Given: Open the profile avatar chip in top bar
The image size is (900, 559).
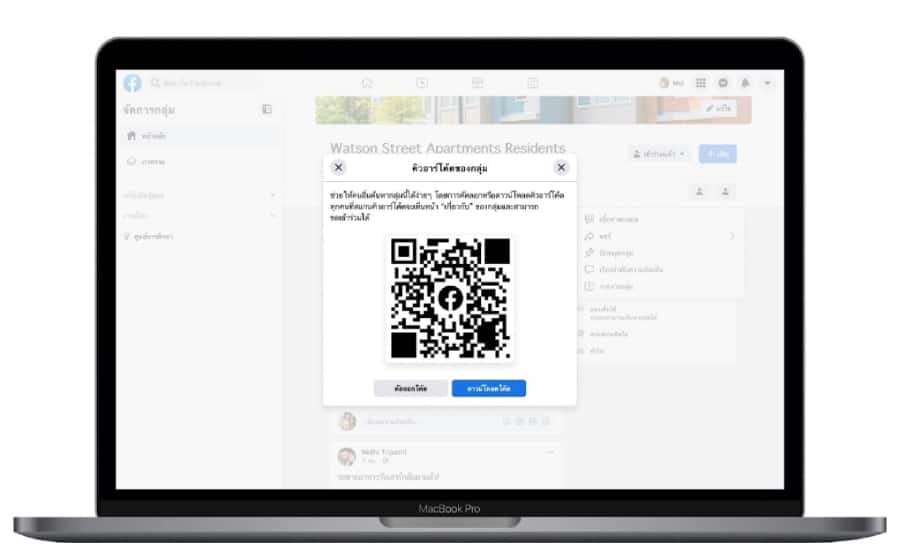Looking at the screenshot, I should point(671,83).
